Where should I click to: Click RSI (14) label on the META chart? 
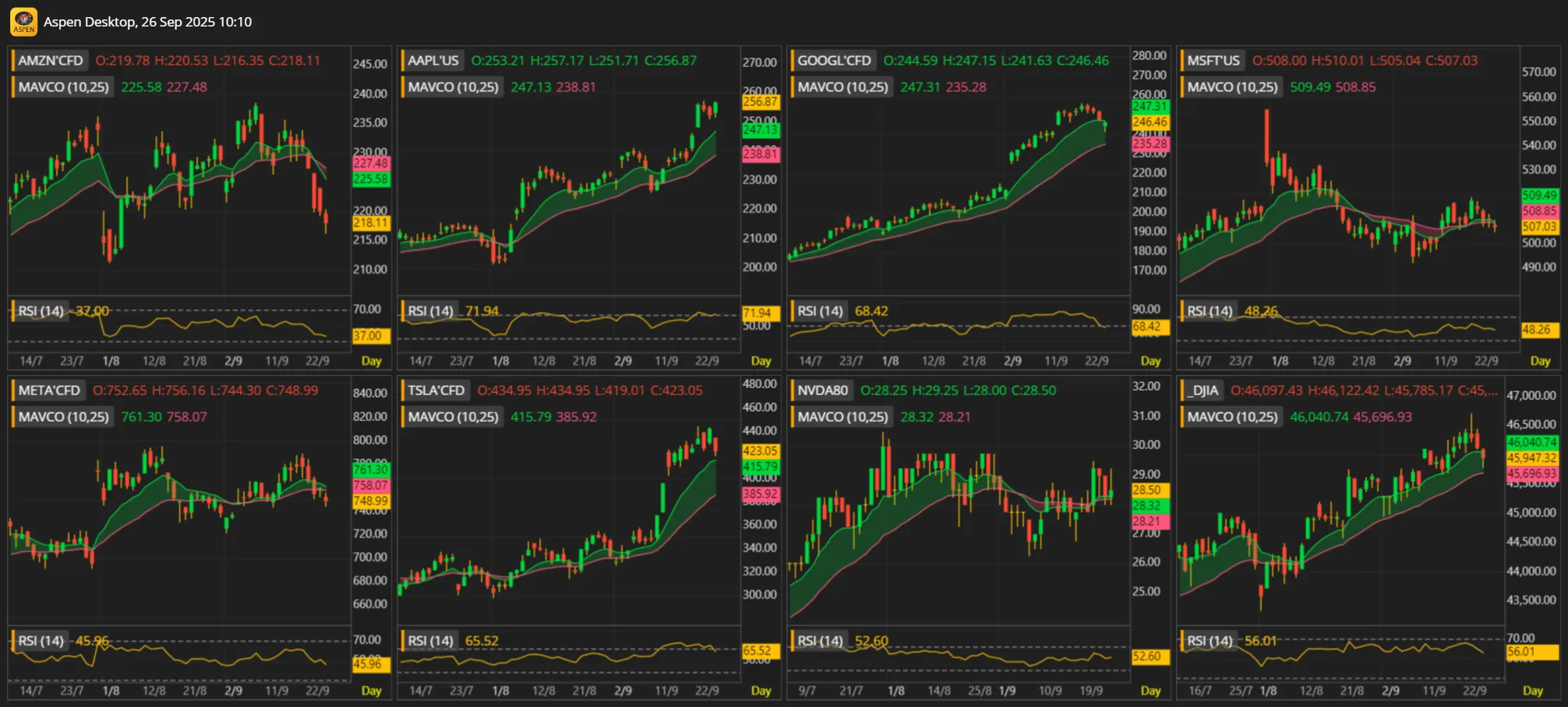click(x=41, y=641)
